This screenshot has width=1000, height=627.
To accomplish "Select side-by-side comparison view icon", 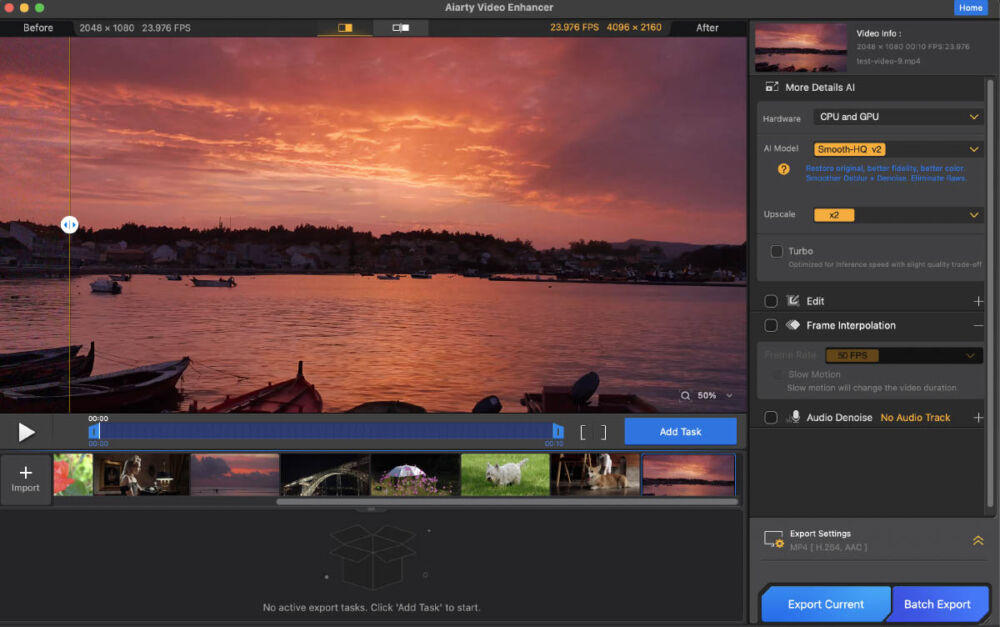I will 401,28.
